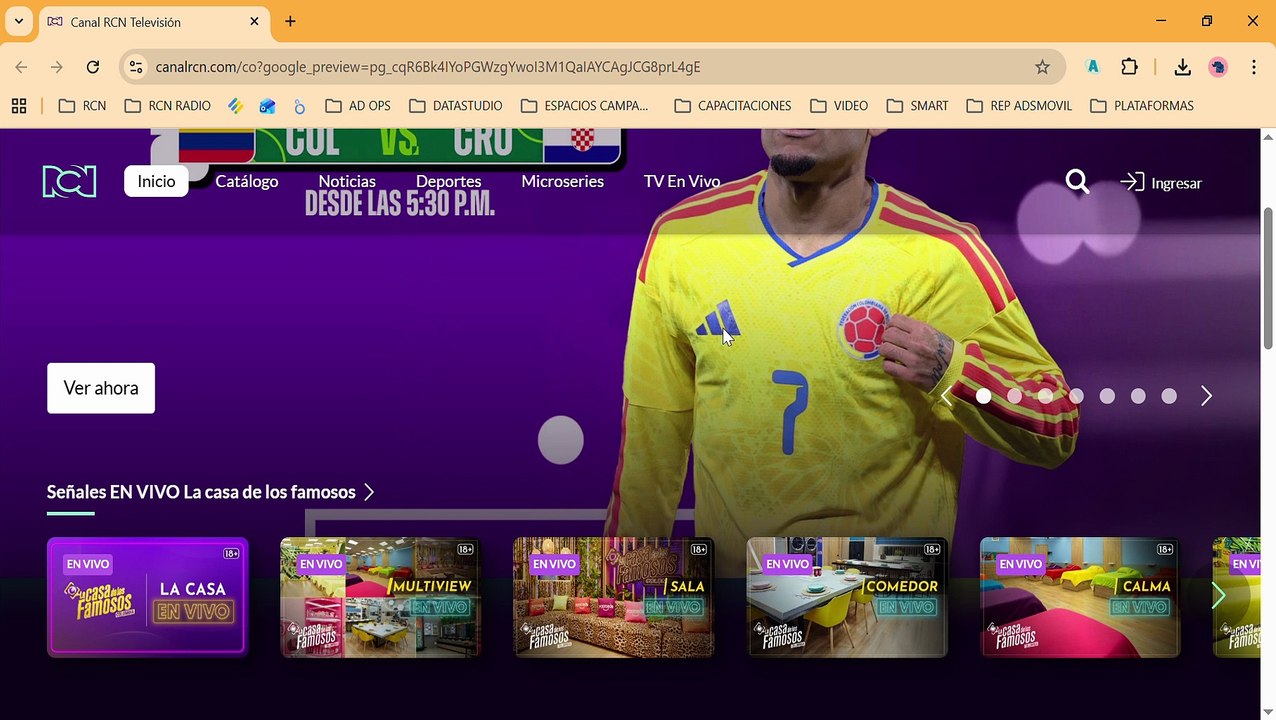Open a new tab with the plus icon

290,21
